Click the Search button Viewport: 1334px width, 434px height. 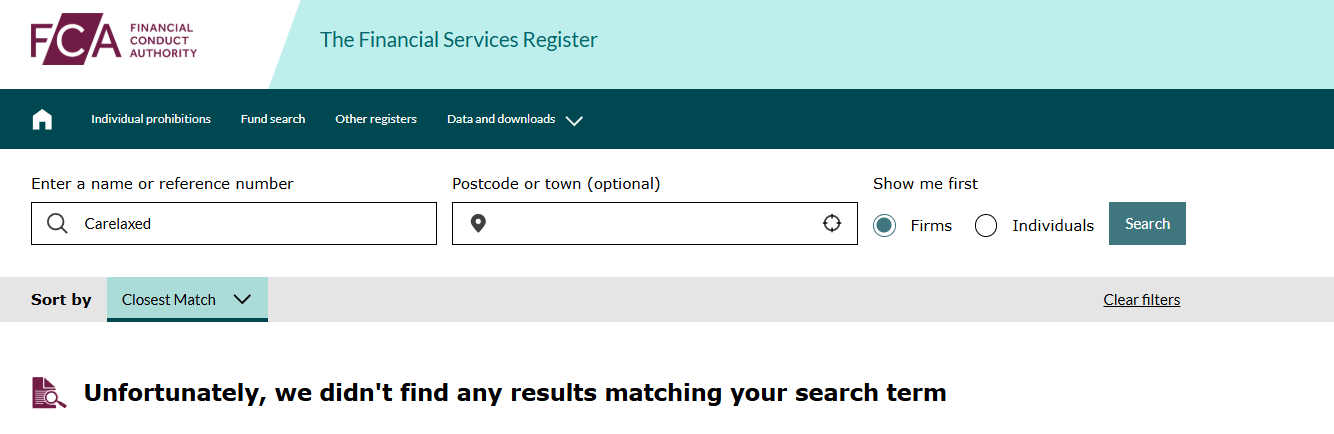[x=1147, y=223]
